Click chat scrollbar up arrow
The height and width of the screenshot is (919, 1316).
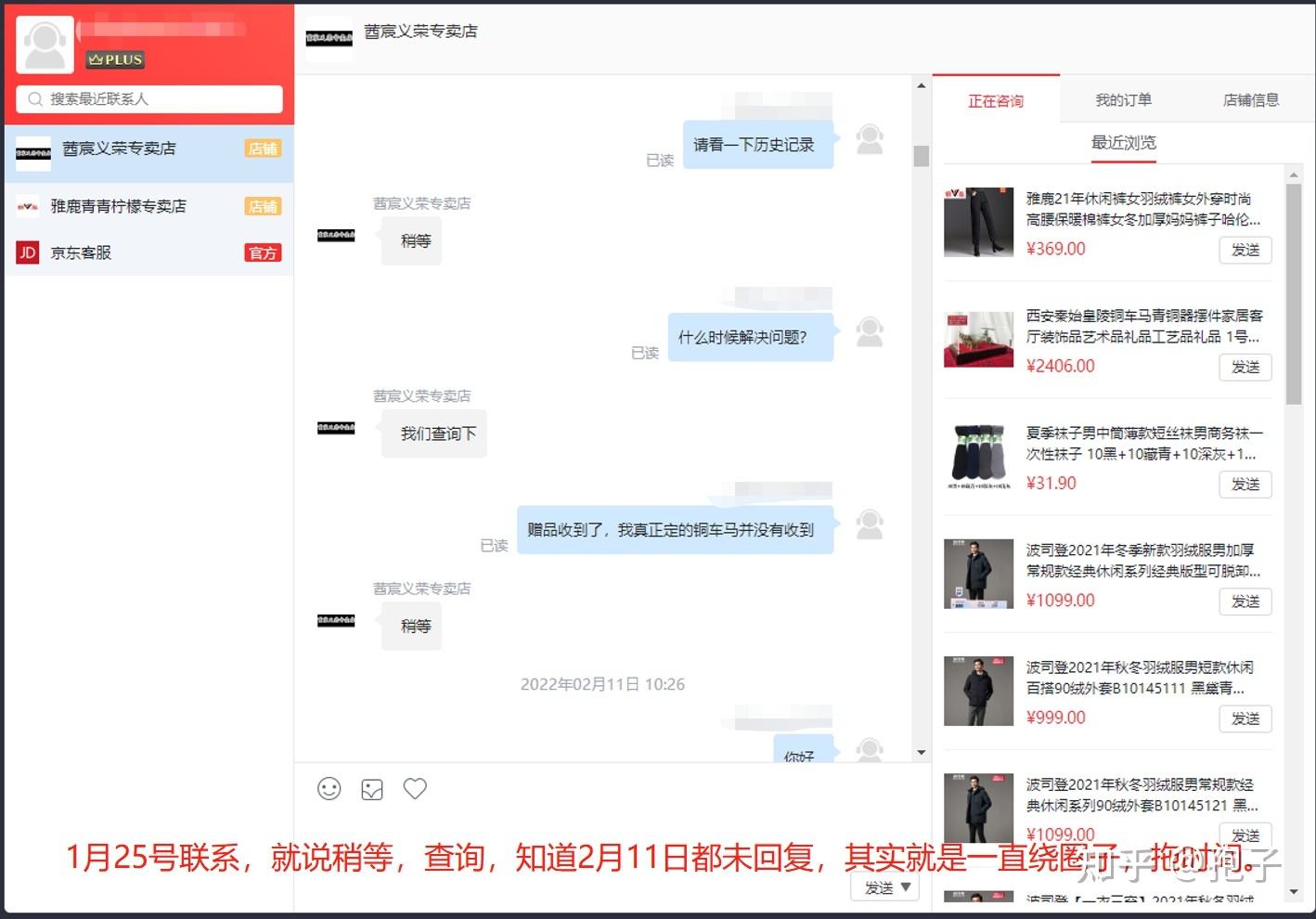pyautogui.click(x=921, y=85)
